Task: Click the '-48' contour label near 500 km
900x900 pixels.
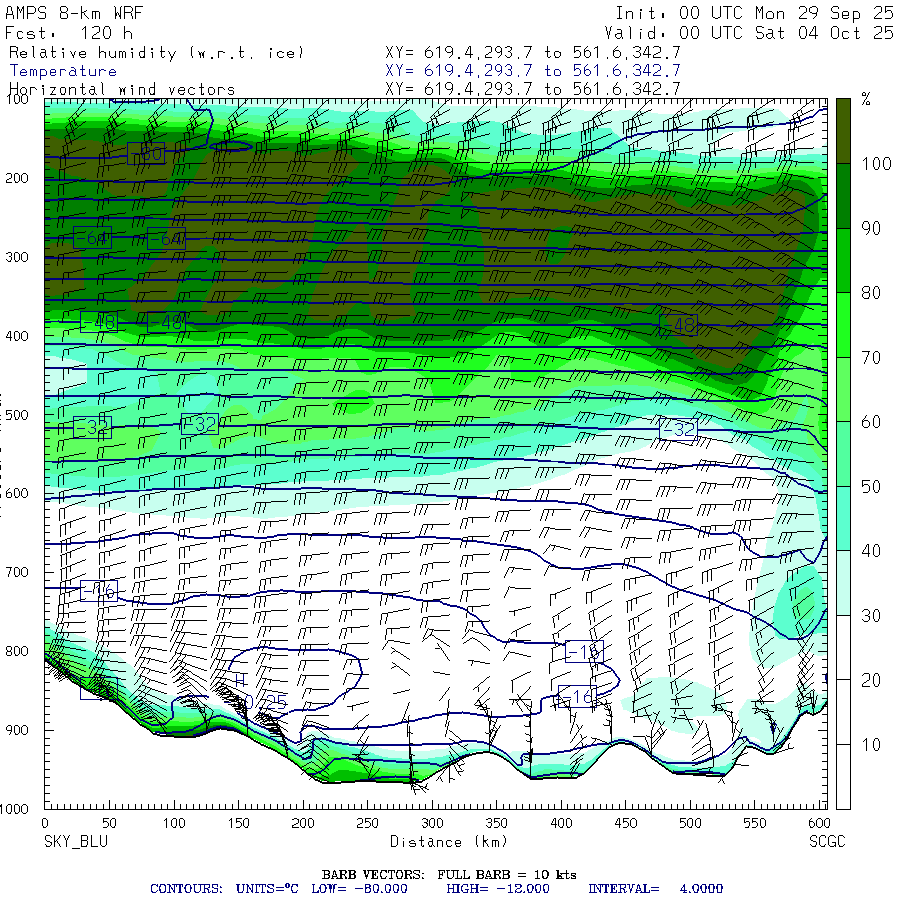Action: coord(678,325)
